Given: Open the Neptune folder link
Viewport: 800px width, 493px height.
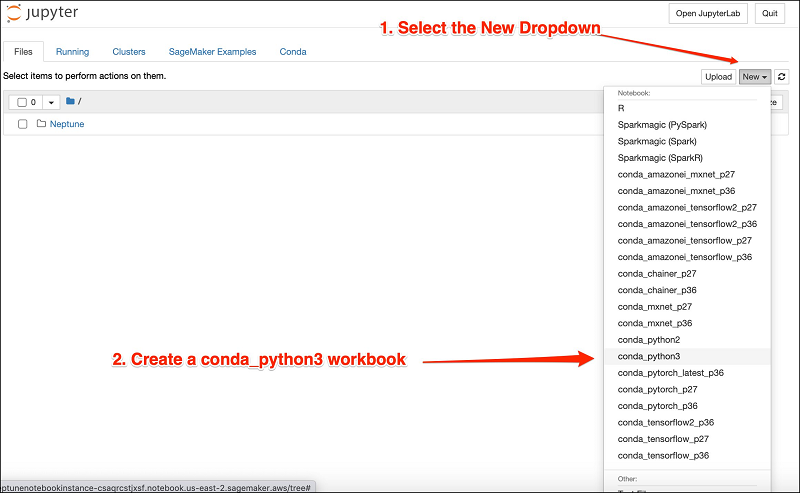Looking at the screenshot, I should [67, 124].
